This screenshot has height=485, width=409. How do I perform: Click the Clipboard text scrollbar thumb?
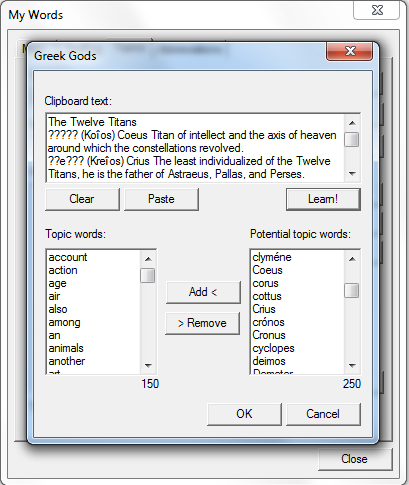pyautogui.click(x=352, y=139)
